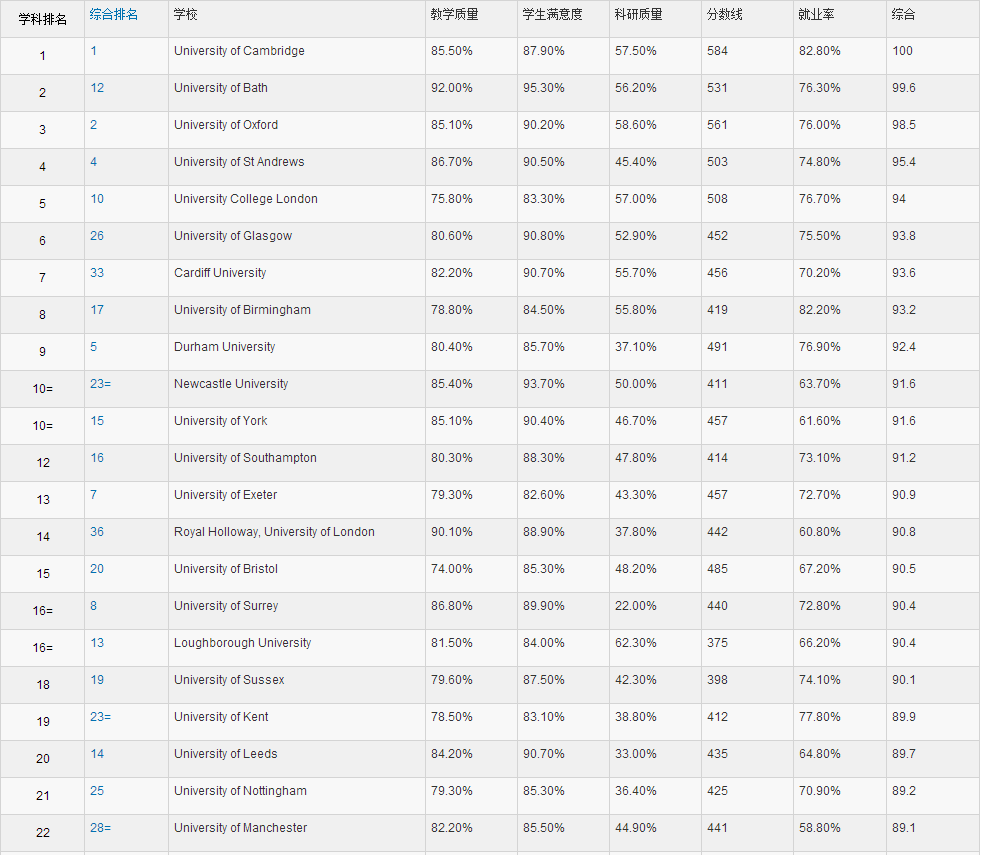Image resolution: width=982 pixels, height=855 pixels.
Task: Click the University of Oxford name cell
Action: 226,125
